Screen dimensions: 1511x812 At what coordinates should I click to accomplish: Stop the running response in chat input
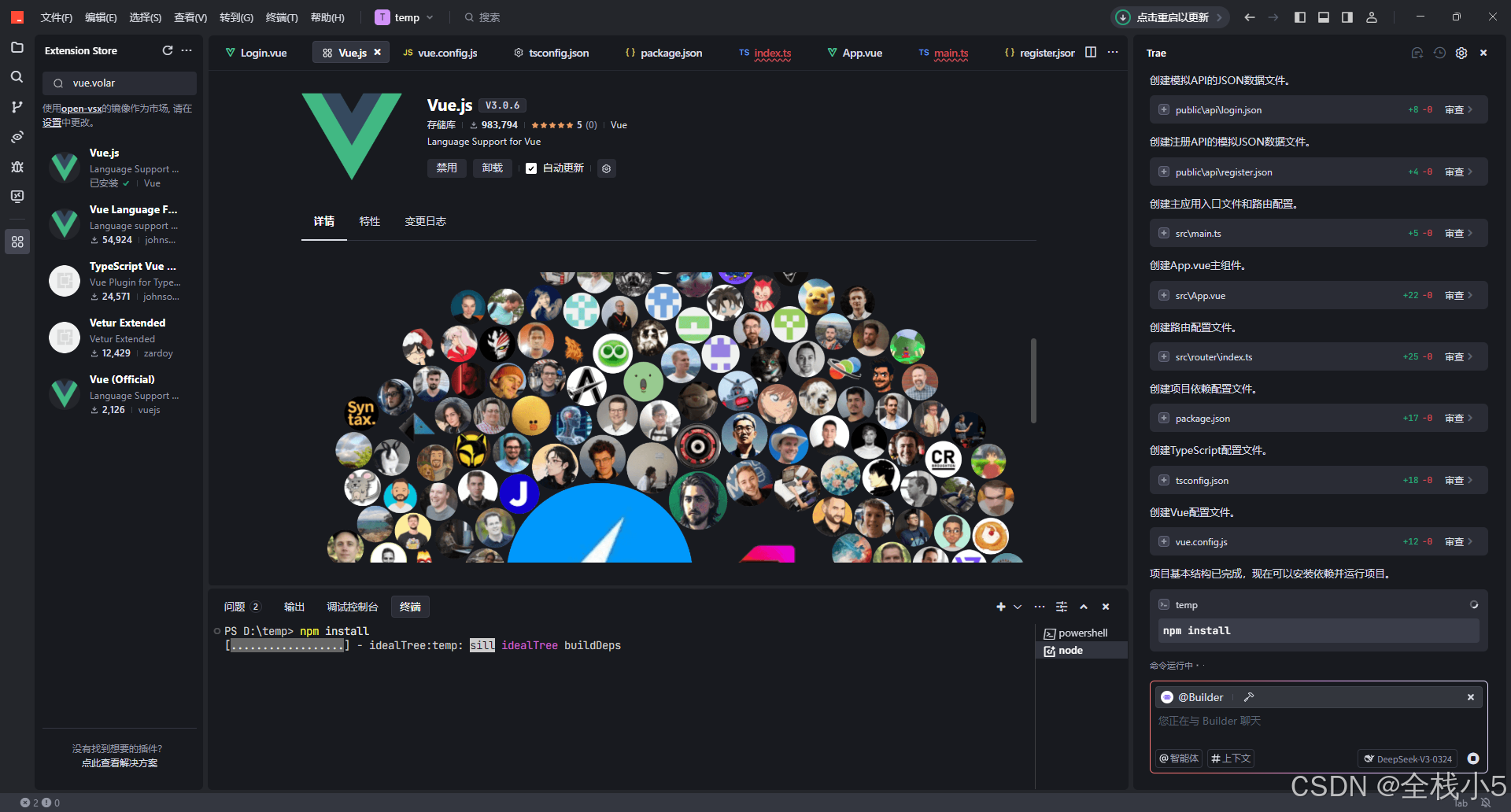(x=1473, y=758)
